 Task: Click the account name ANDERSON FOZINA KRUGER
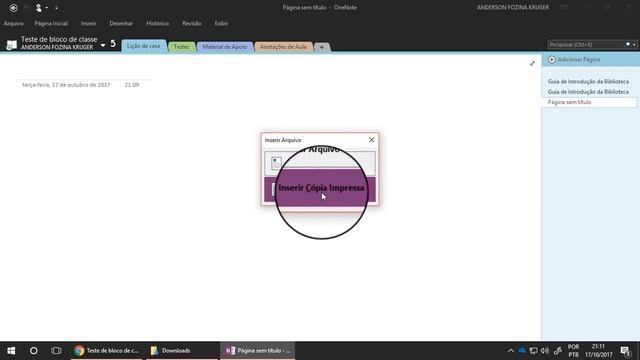[x=513, y=7]
